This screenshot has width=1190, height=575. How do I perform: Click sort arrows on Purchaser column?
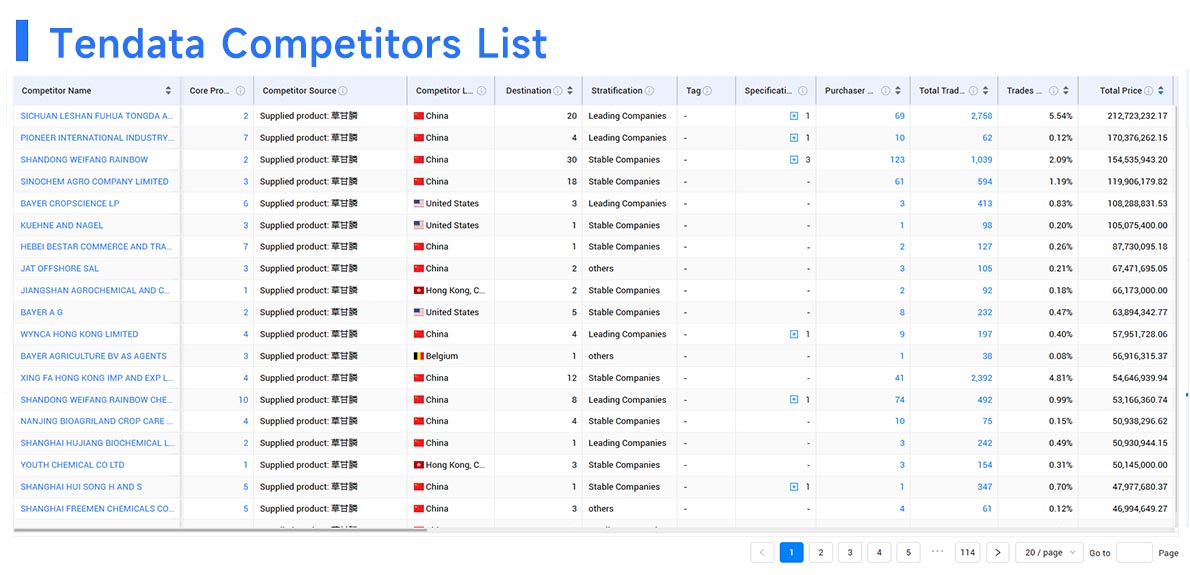[898, 91]
